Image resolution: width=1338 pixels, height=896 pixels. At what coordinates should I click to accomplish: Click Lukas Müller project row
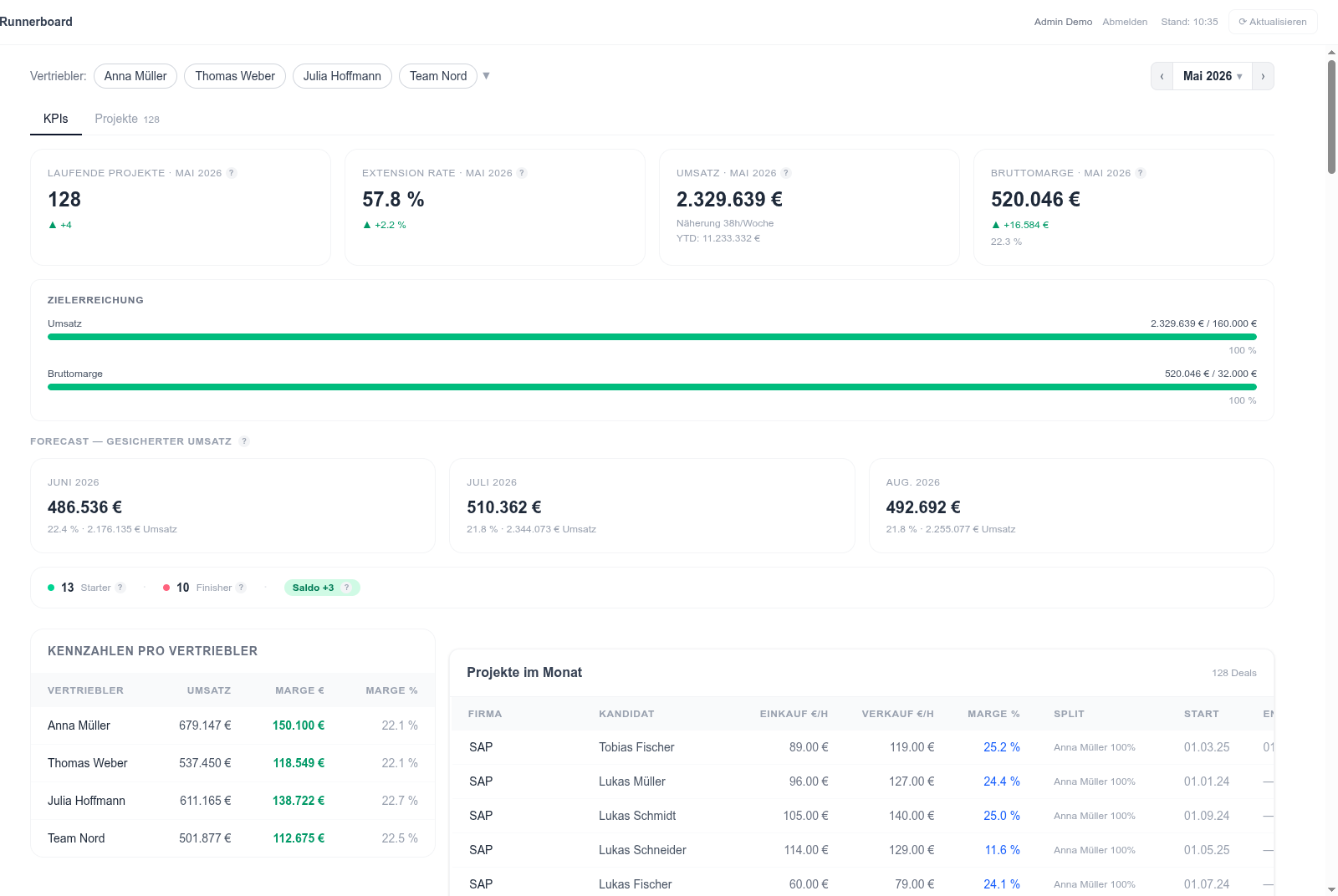tap(861, 781)
